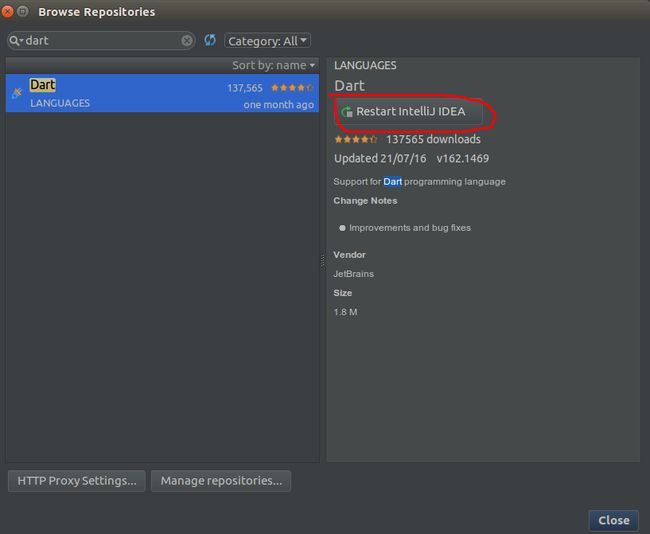Open HTTP Proxy Settings
This screenshot has width=650, height=534.
point(77,481)
